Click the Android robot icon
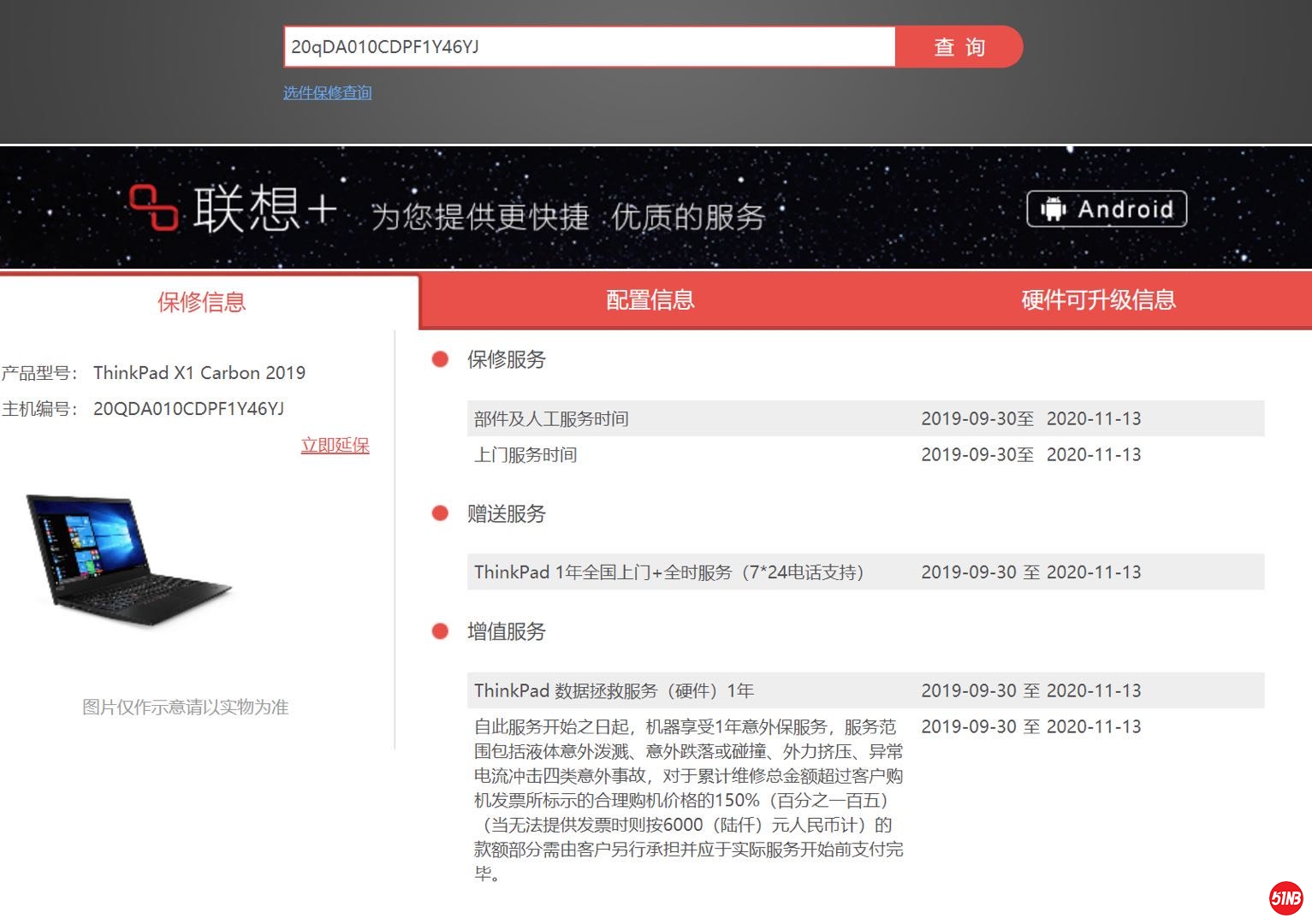 (1053, 209)
